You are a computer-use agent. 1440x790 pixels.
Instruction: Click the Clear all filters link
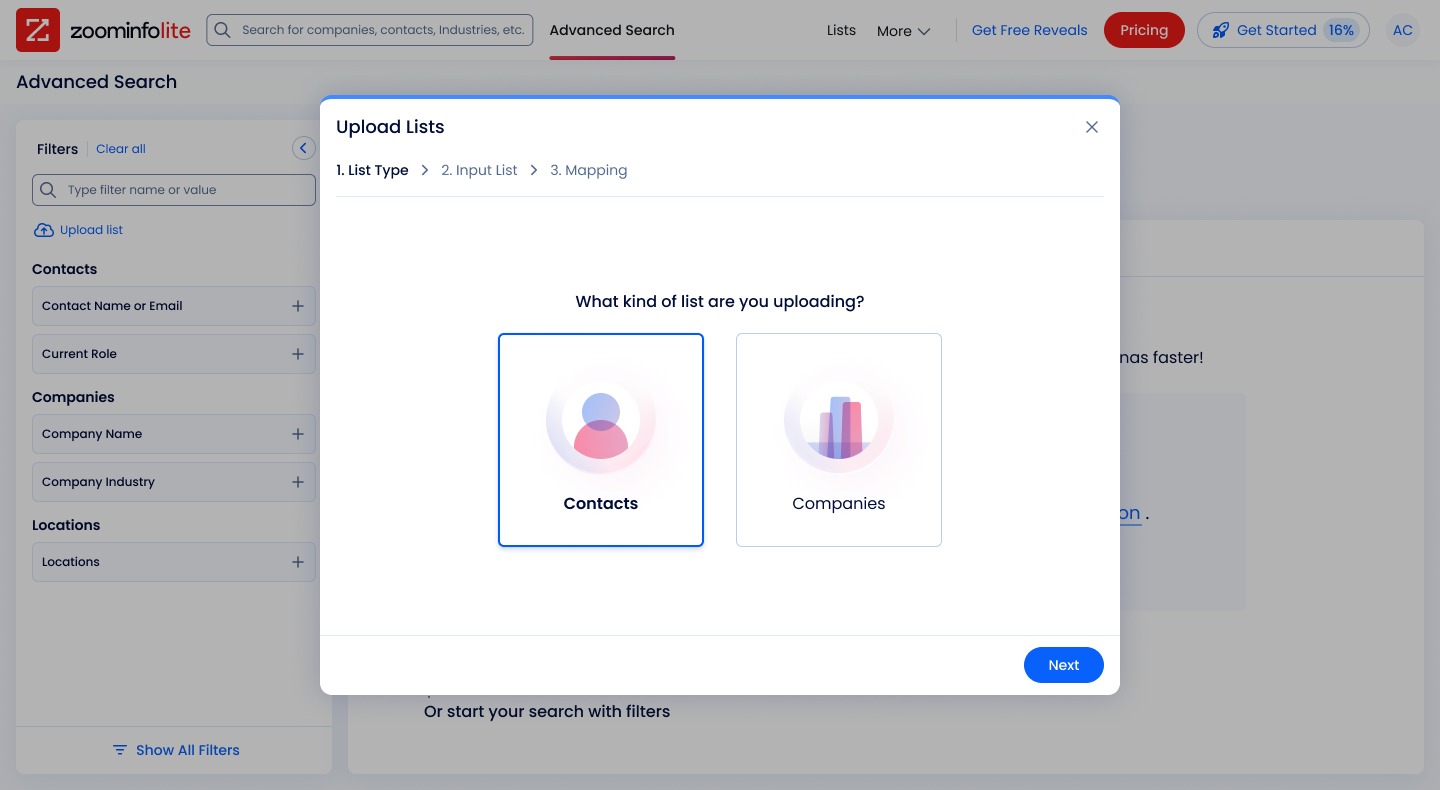(x=121, y=149)
